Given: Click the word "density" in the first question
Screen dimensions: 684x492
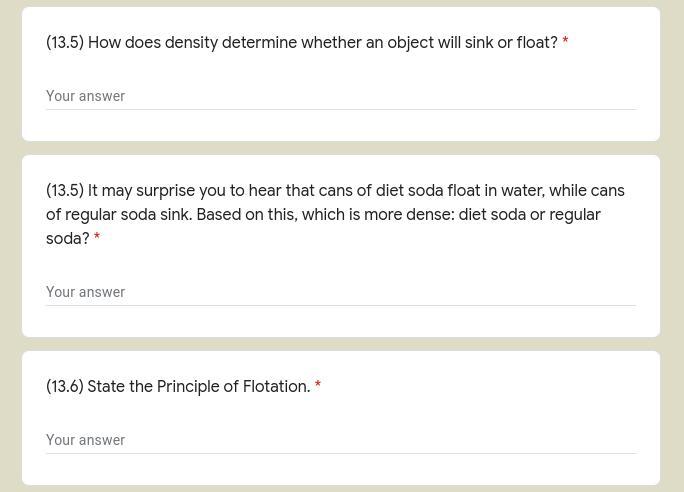Looking at the screenshot, I should click(x=191, y=43).
